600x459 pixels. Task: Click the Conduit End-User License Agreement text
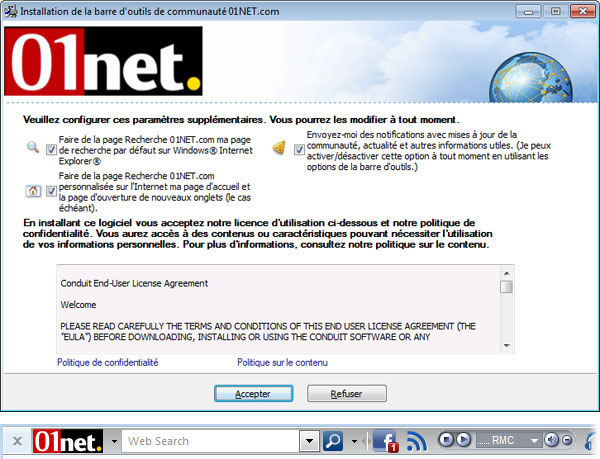coord(134,283)
